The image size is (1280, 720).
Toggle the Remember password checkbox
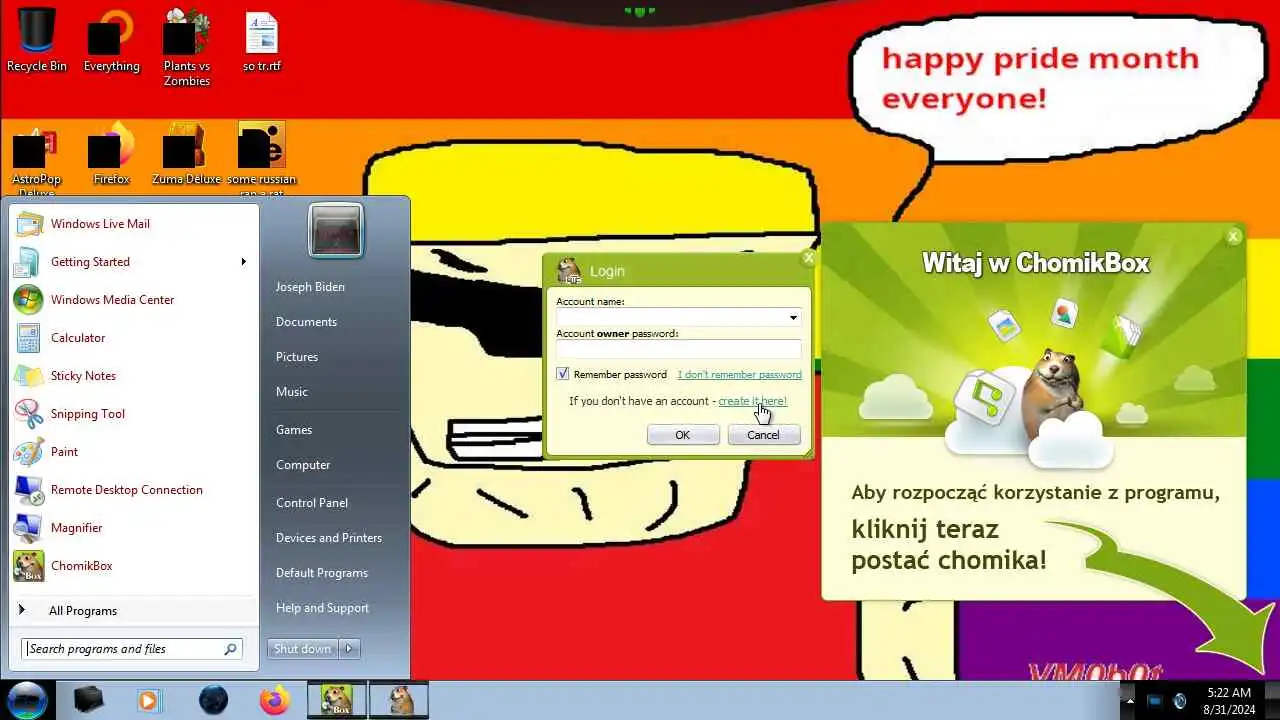click(563, 374)
